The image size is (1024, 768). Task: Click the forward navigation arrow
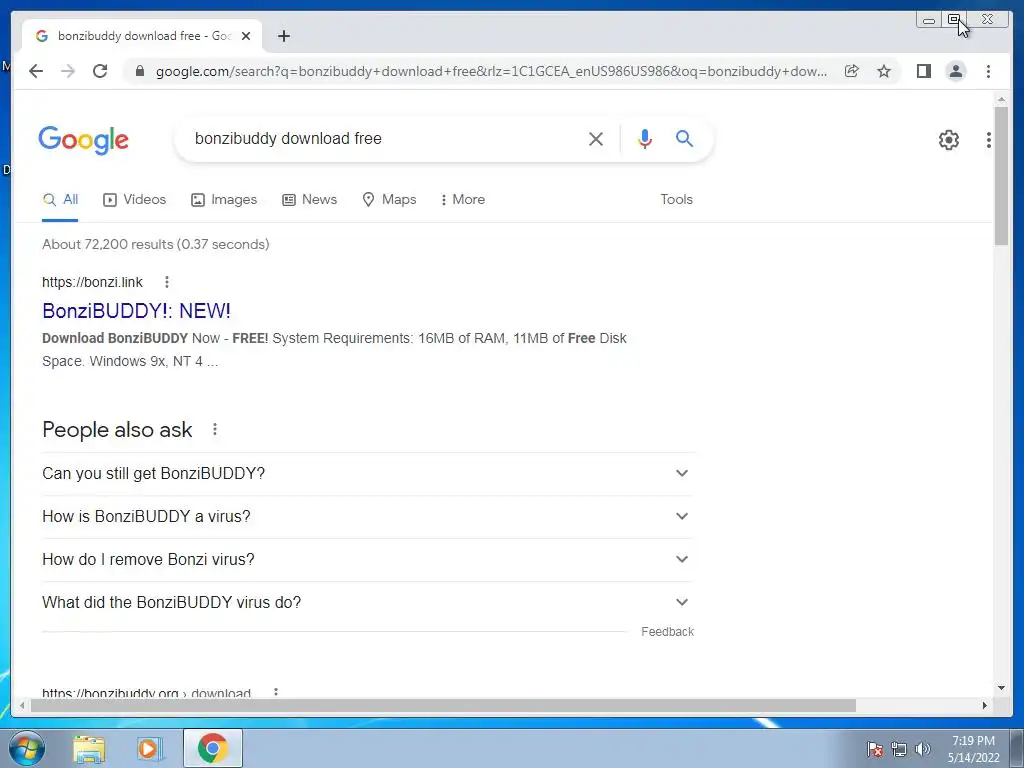click(x=68, y=71)
